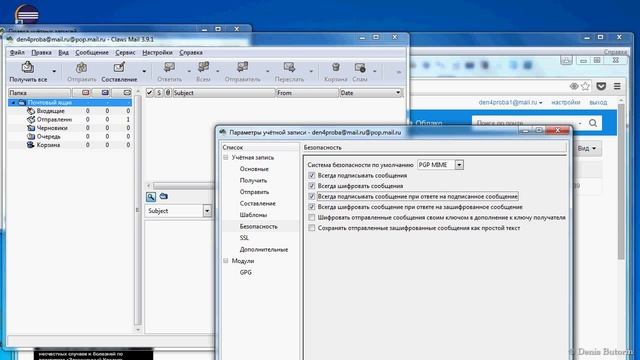Click the Получить все toolbar icon
The height and width of the screenshot is (360, 640).
pyautogui.click(x=28, y=67)
